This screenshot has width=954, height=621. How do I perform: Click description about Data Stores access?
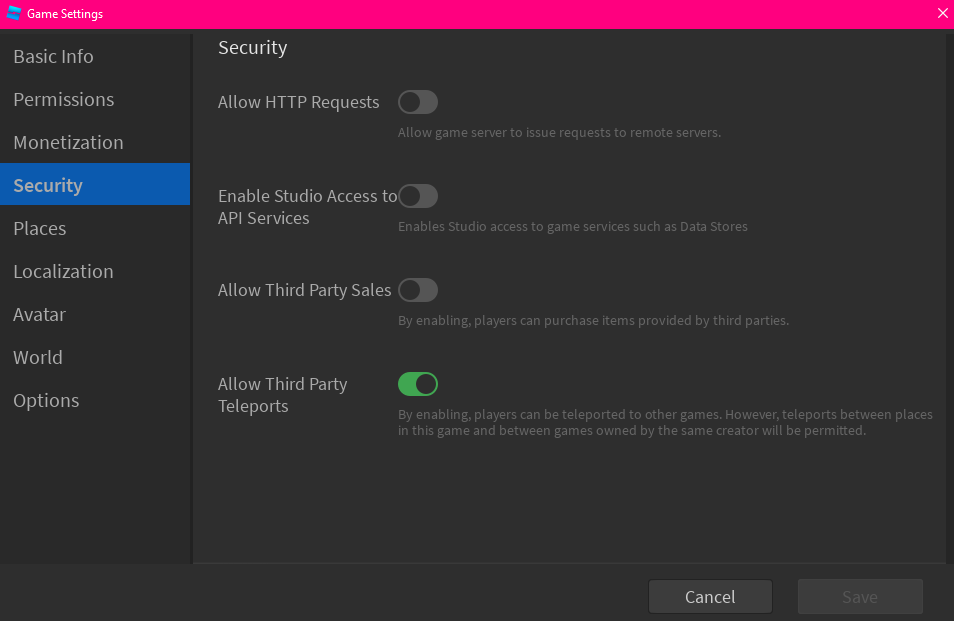pyautogui.click(x=573, y=226)
